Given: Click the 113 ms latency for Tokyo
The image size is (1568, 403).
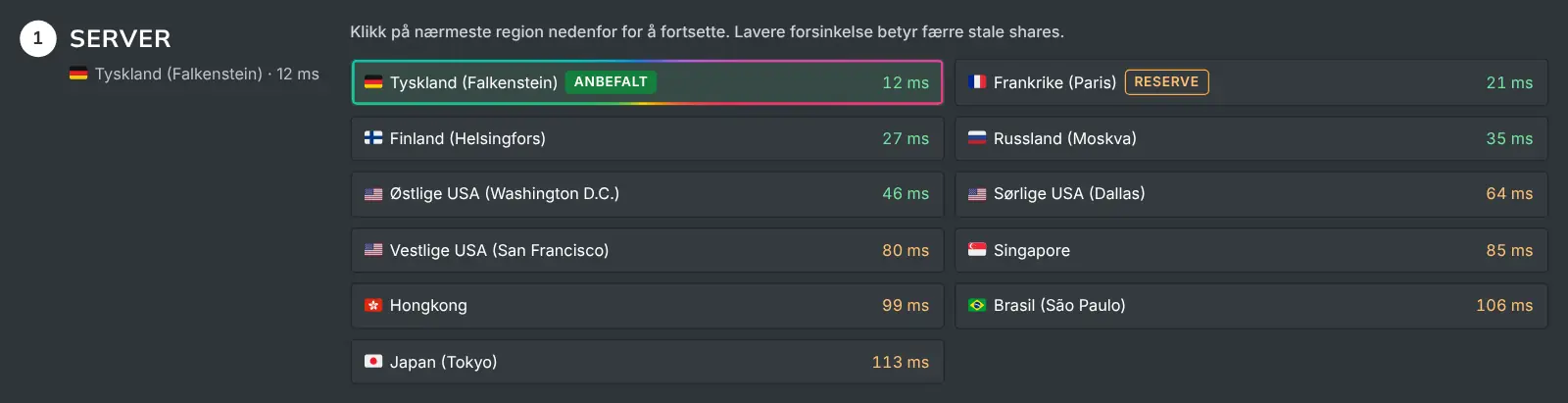Looking at the screenshot, I should pyautogui.click(x=901, y=362).
